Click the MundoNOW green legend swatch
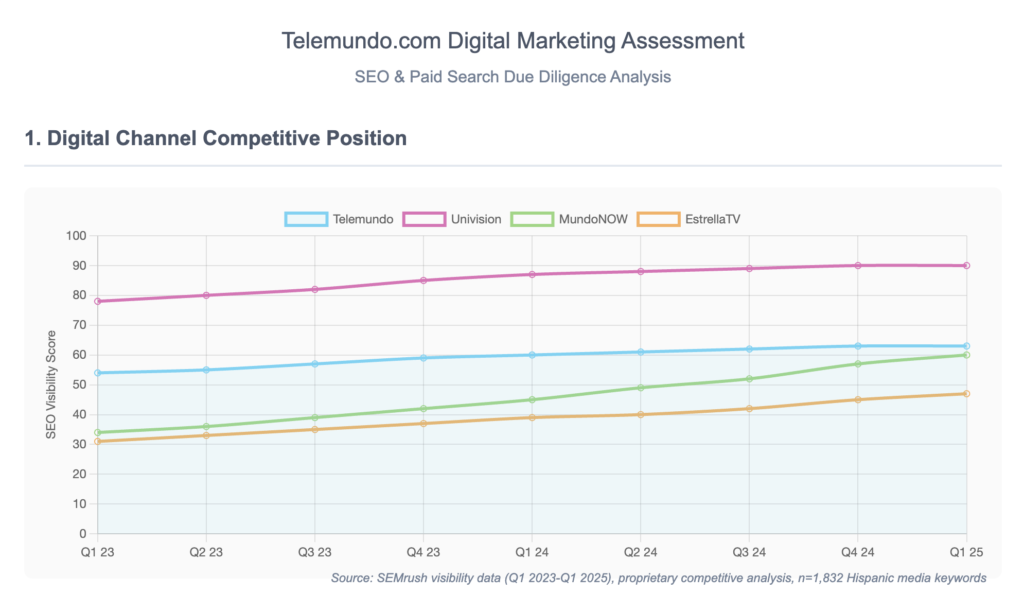The image size is (1024, 595). pyautogui.click(x=531, y=219)
